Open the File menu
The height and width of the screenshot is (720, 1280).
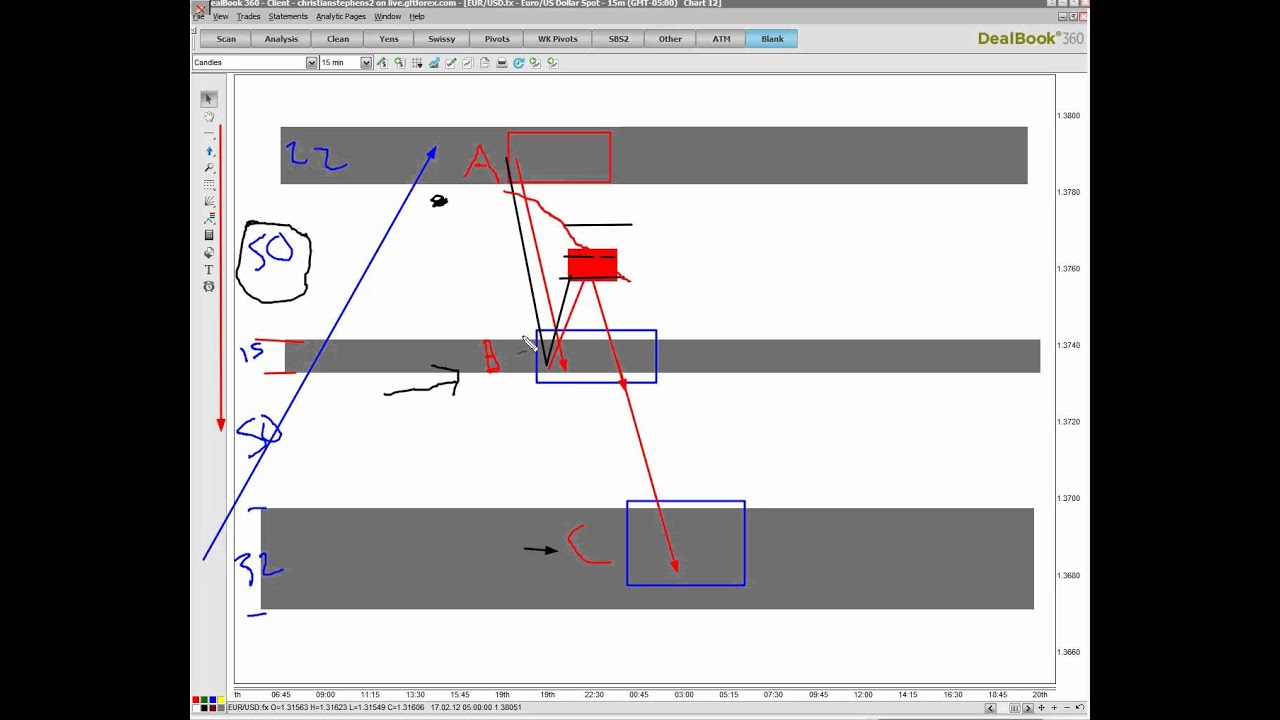(x=199, y=17)
